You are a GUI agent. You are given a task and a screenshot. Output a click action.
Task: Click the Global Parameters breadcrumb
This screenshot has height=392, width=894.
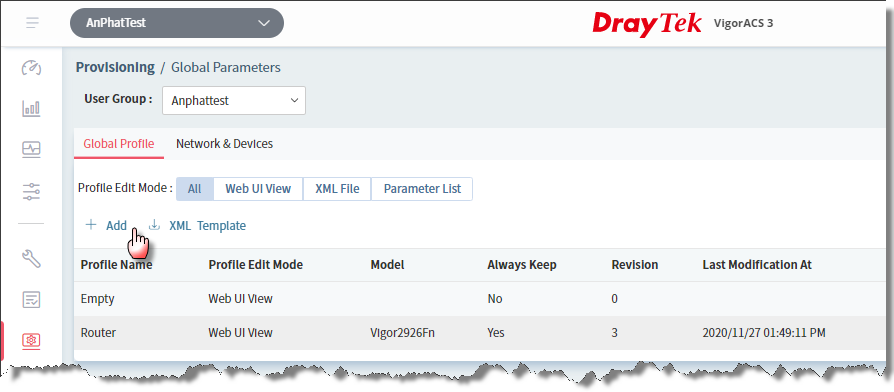click(x=226, y=67)
